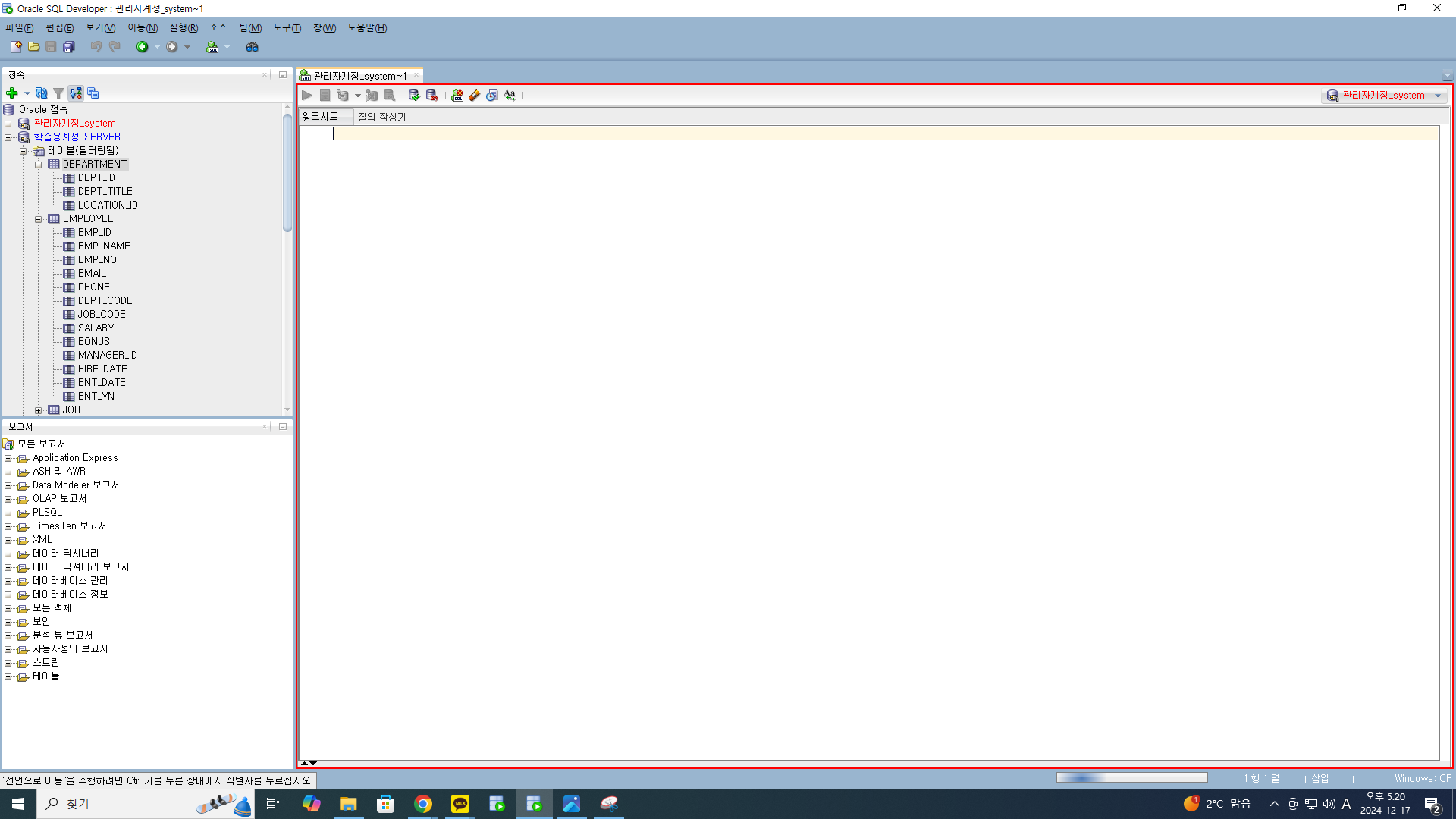
Task: Expand the JOB table node
Action: 38,410
